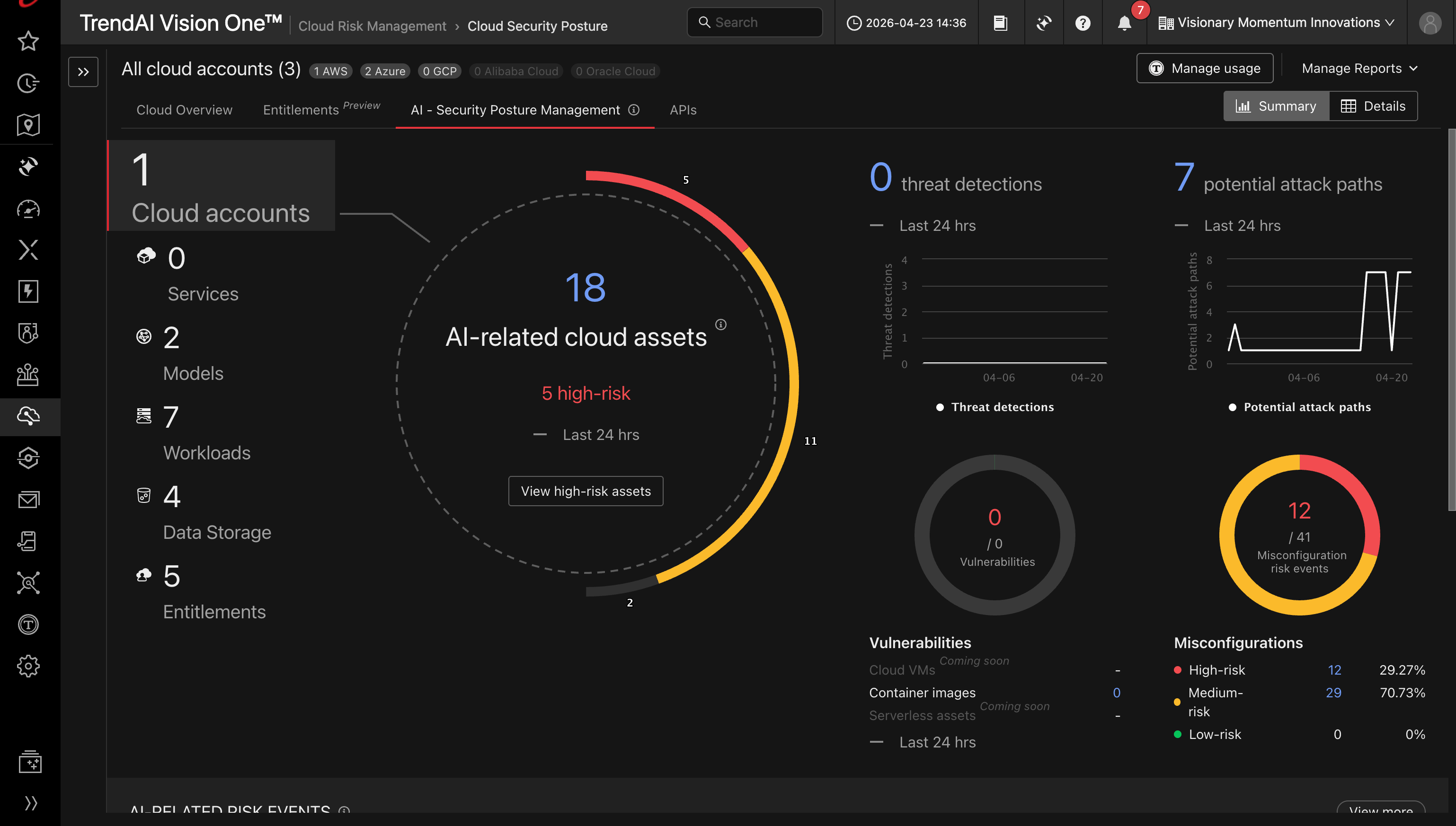Image resolution: width=1456 pixels, height=826 pixels.
Task: Click View high-risk assets button
Action: coord(586,491)
